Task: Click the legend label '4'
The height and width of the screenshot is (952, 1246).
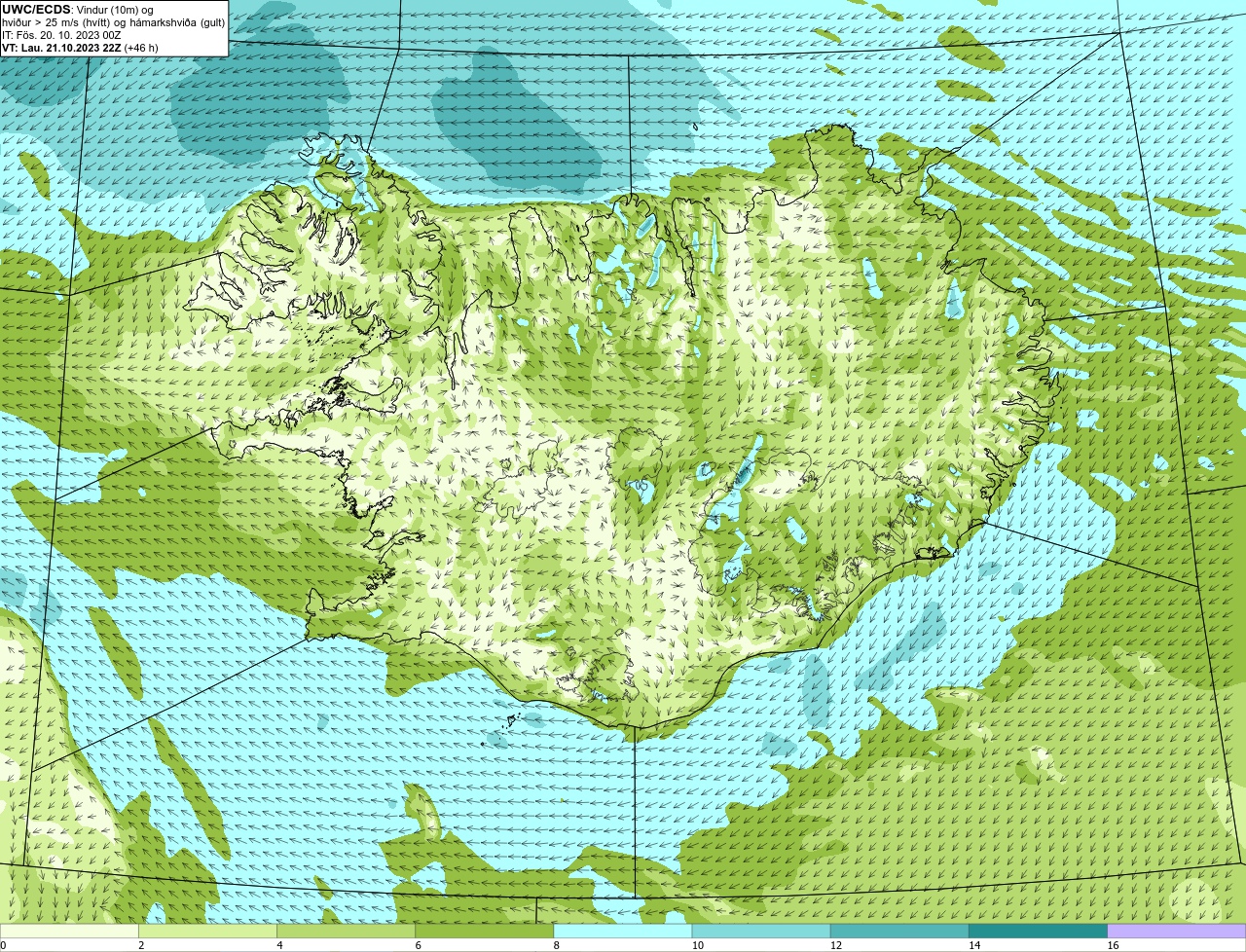Action: tap(279, 945)
